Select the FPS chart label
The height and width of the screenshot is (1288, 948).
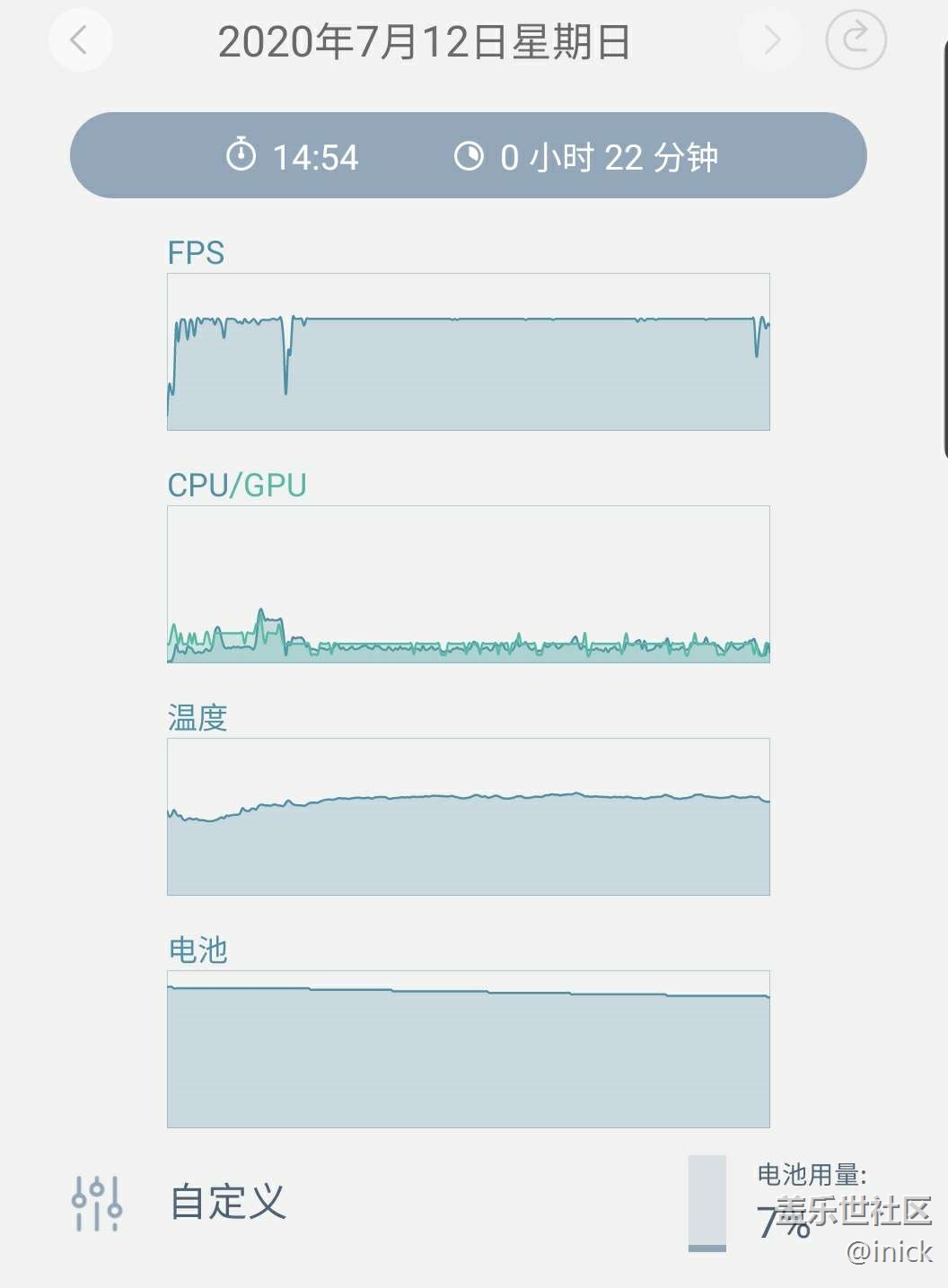(x=196, y=253)
